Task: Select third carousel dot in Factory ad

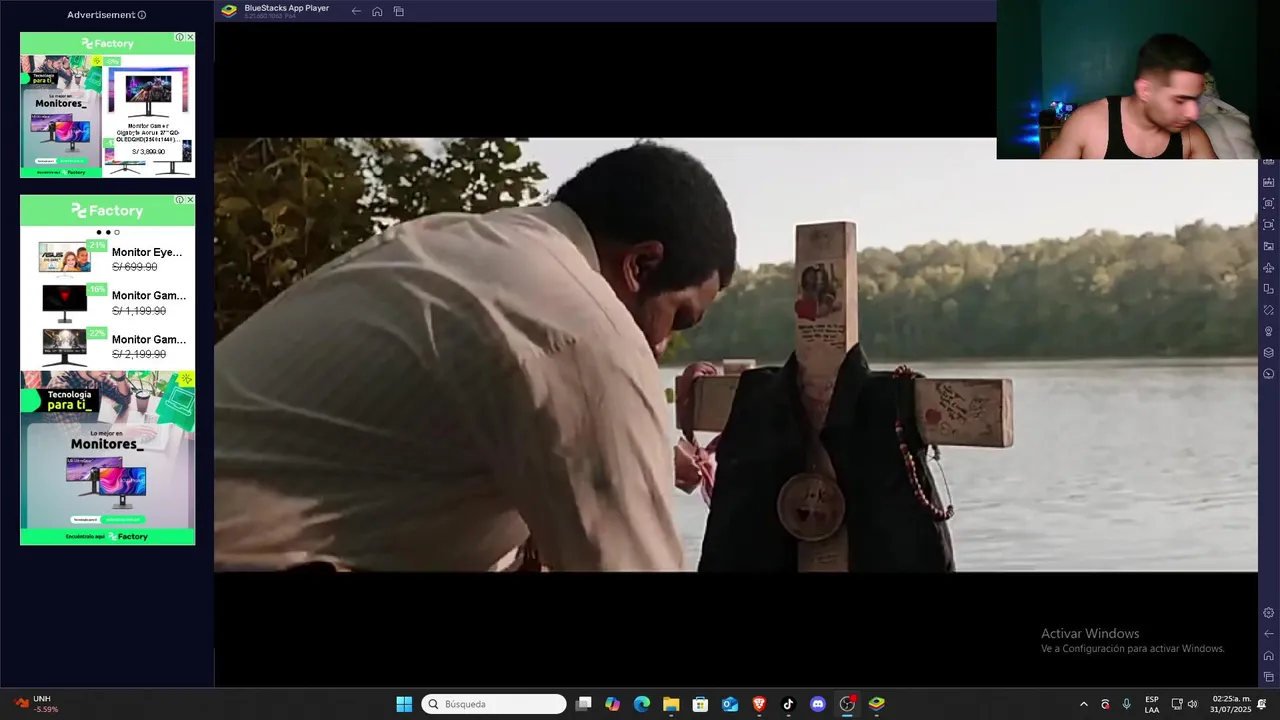Action: click(117, 232)
